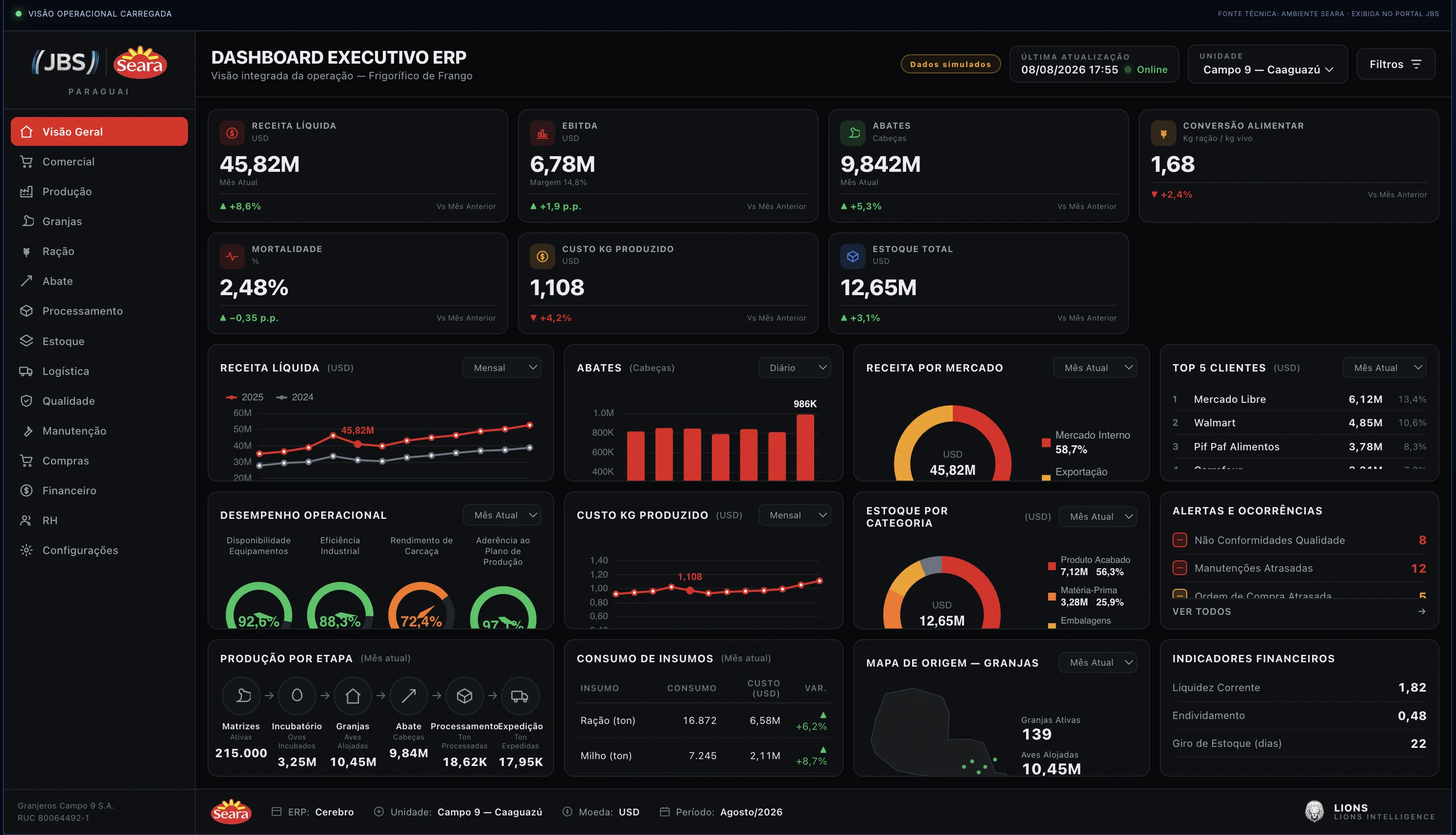The image size is (1456, 835).
Task: Click the Incubatório egg stage icon
Action: tap(297, 696)
